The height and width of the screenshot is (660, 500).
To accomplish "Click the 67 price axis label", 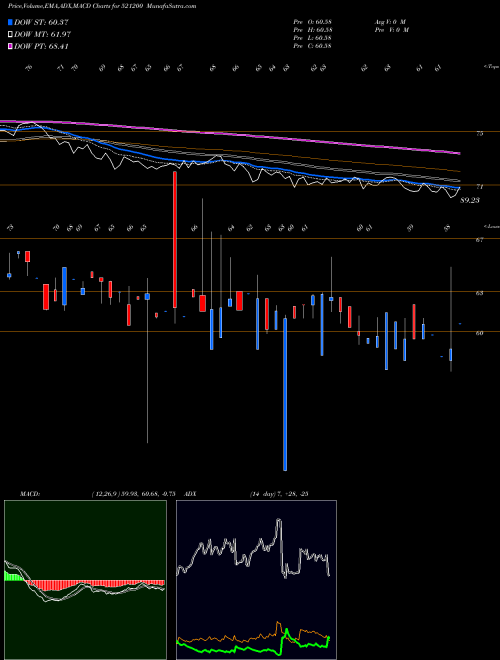I will click(x=479, y=240).
